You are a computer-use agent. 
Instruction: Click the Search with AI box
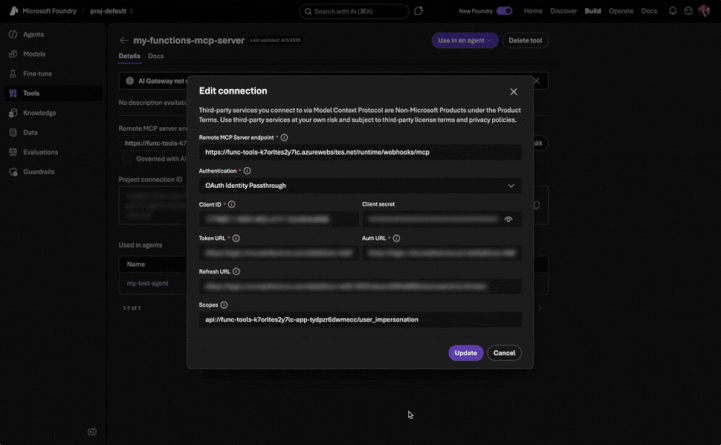click(x=354, y=11)
